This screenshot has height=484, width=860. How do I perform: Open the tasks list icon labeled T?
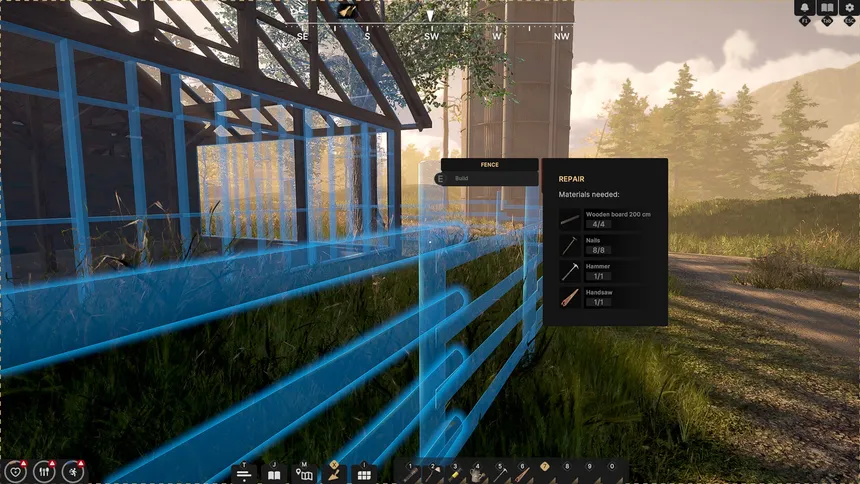(x=244, y=473)
